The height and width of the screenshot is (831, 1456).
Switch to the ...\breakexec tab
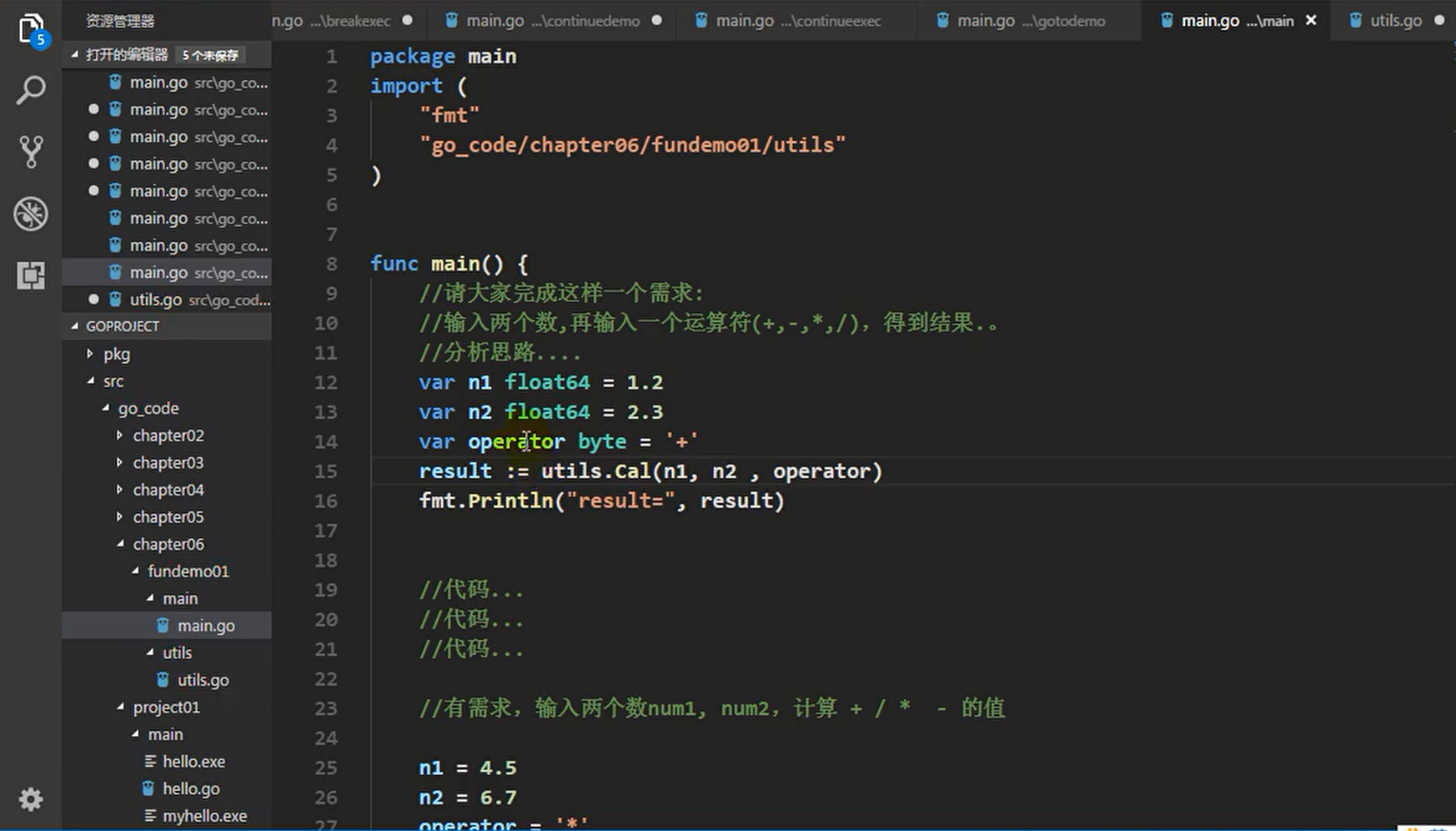point(349,20)
